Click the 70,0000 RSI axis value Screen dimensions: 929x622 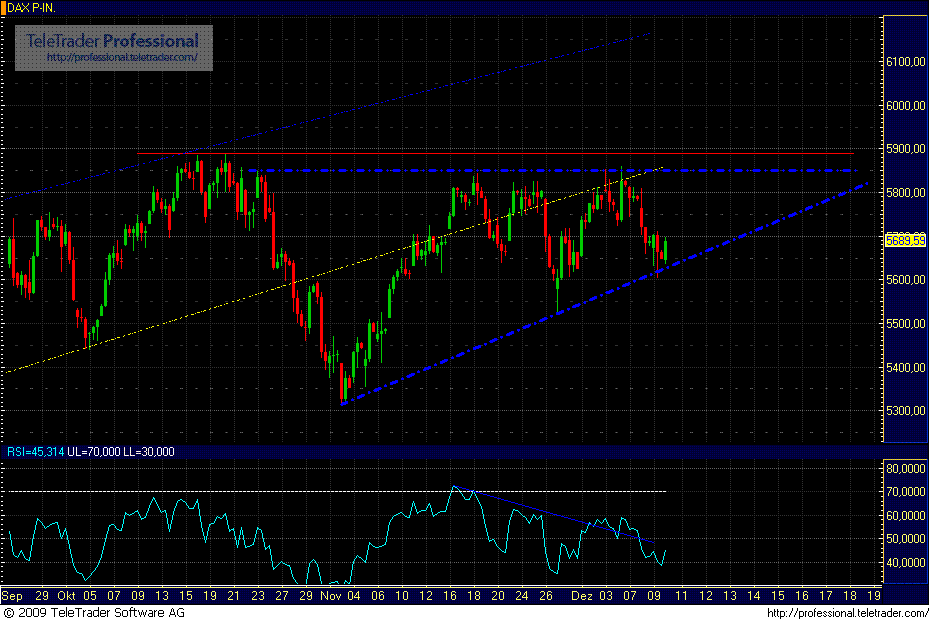tap(906, 492)
